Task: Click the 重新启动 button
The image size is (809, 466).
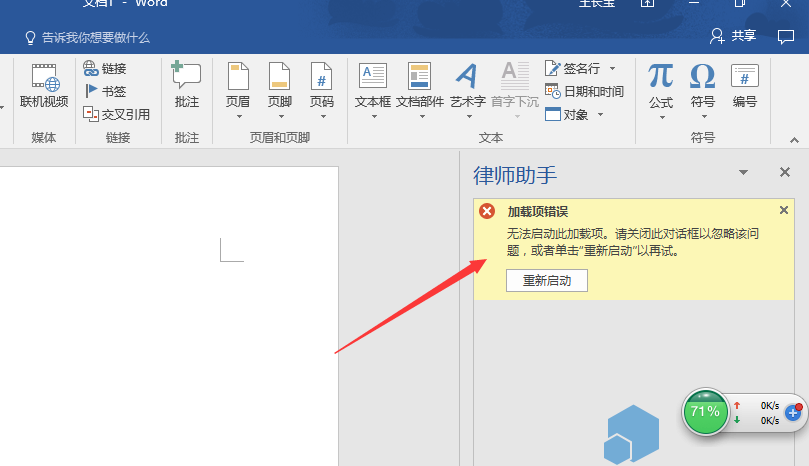Action: click(x=547, y=281)
